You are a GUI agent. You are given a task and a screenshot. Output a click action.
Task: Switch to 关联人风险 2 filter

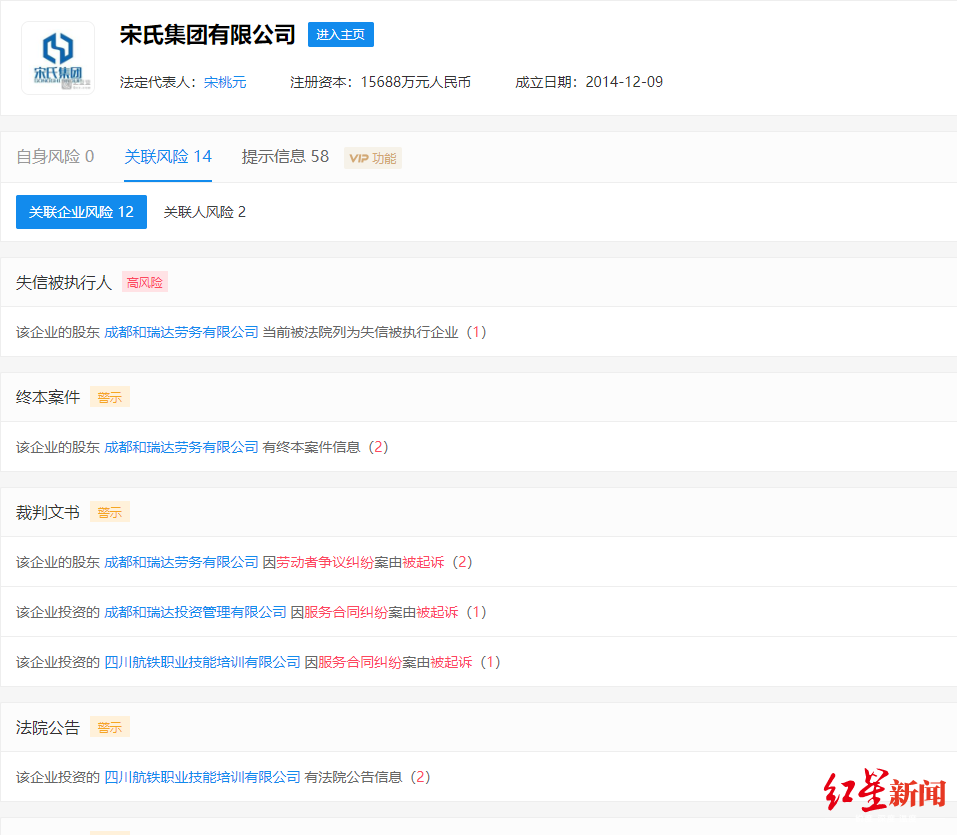pos(204,212)
